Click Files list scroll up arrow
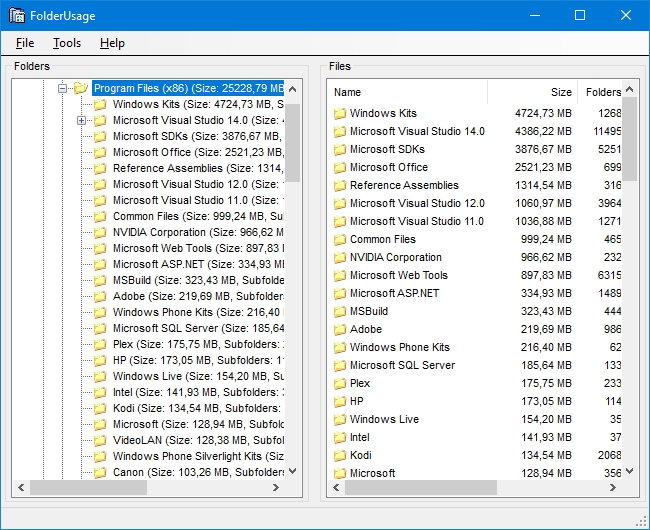This screenshot has height=530, width=650. pos(630,89)
